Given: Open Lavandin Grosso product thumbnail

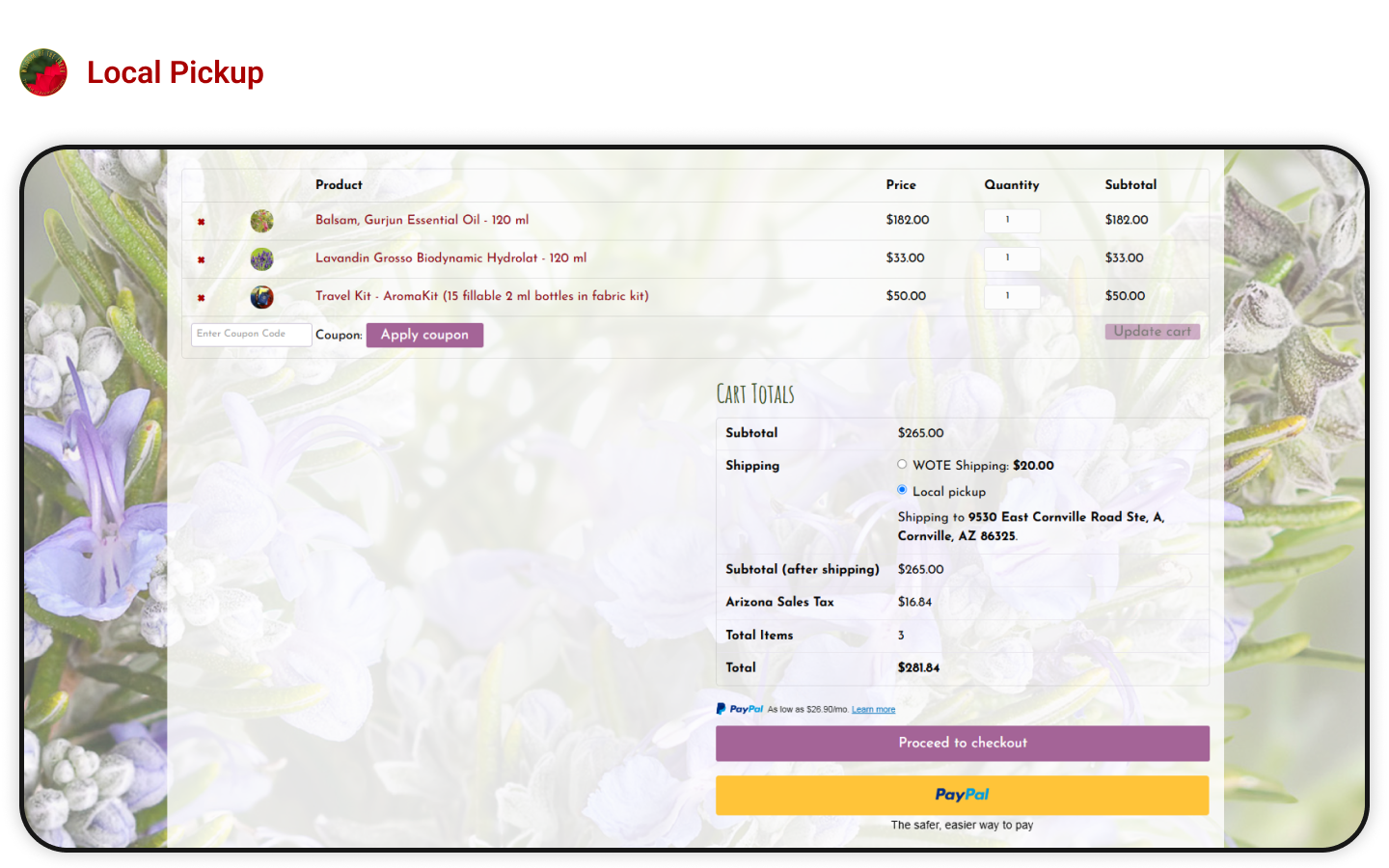Looking at the screenshot, I should tap(261, 258).
